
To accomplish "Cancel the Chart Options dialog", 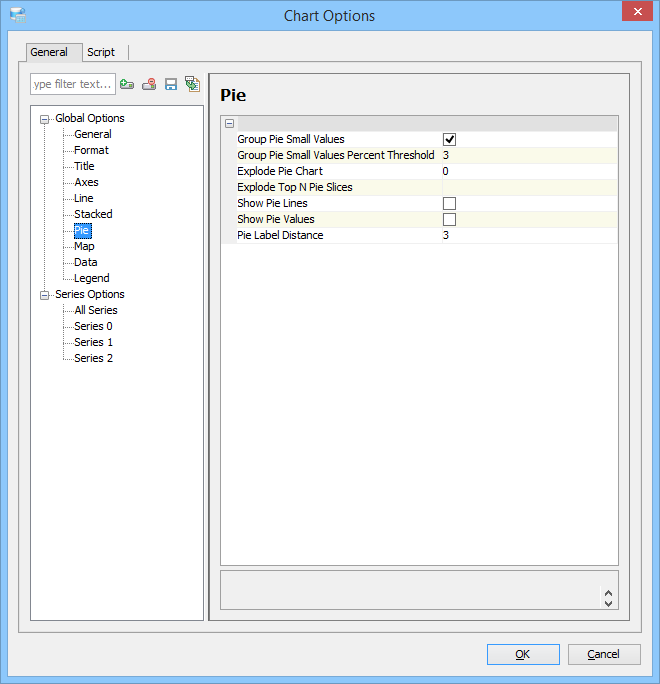I will pos(604,654).
